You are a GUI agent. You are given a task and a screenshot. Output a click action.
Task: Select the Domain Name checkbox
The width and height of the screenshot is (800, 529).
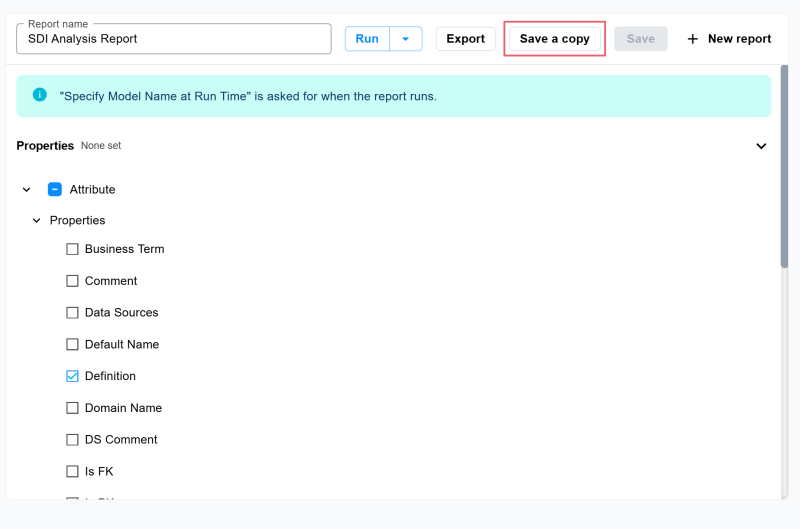click(x=72, y=408)
